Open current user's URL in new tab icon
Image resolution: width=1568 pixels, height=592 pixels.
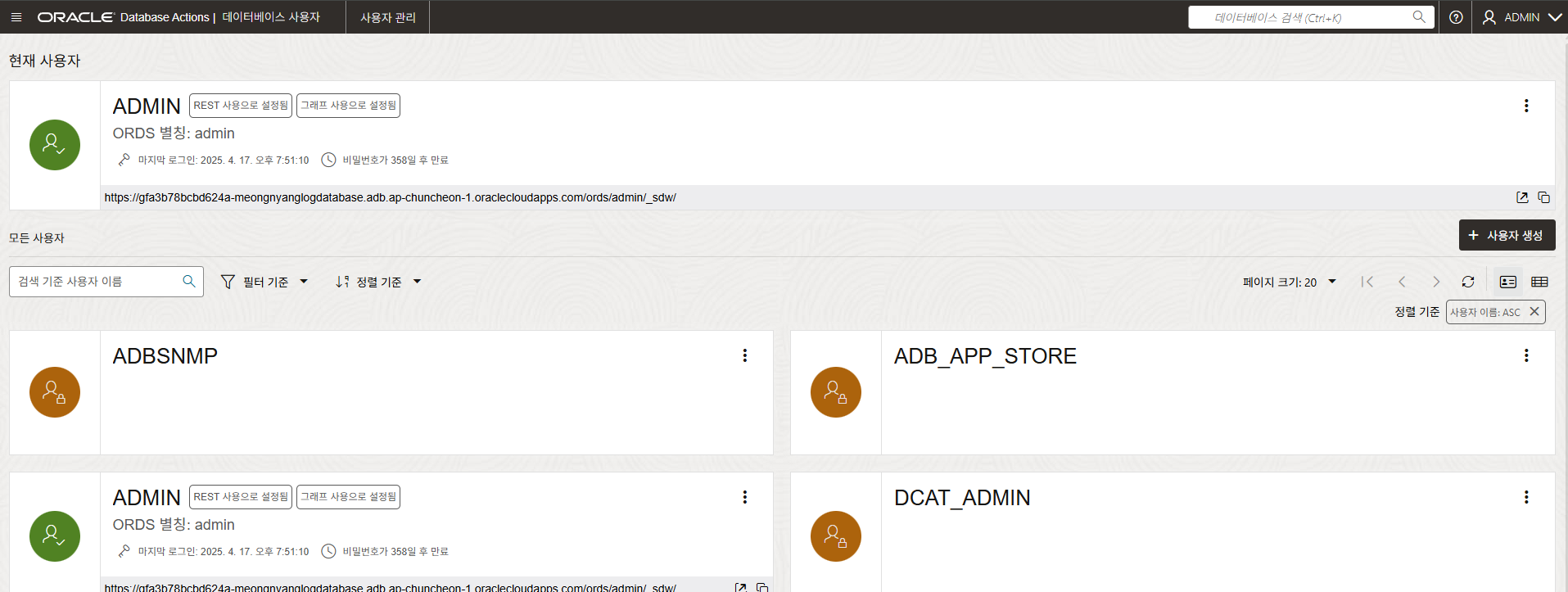pos(1522,197)
